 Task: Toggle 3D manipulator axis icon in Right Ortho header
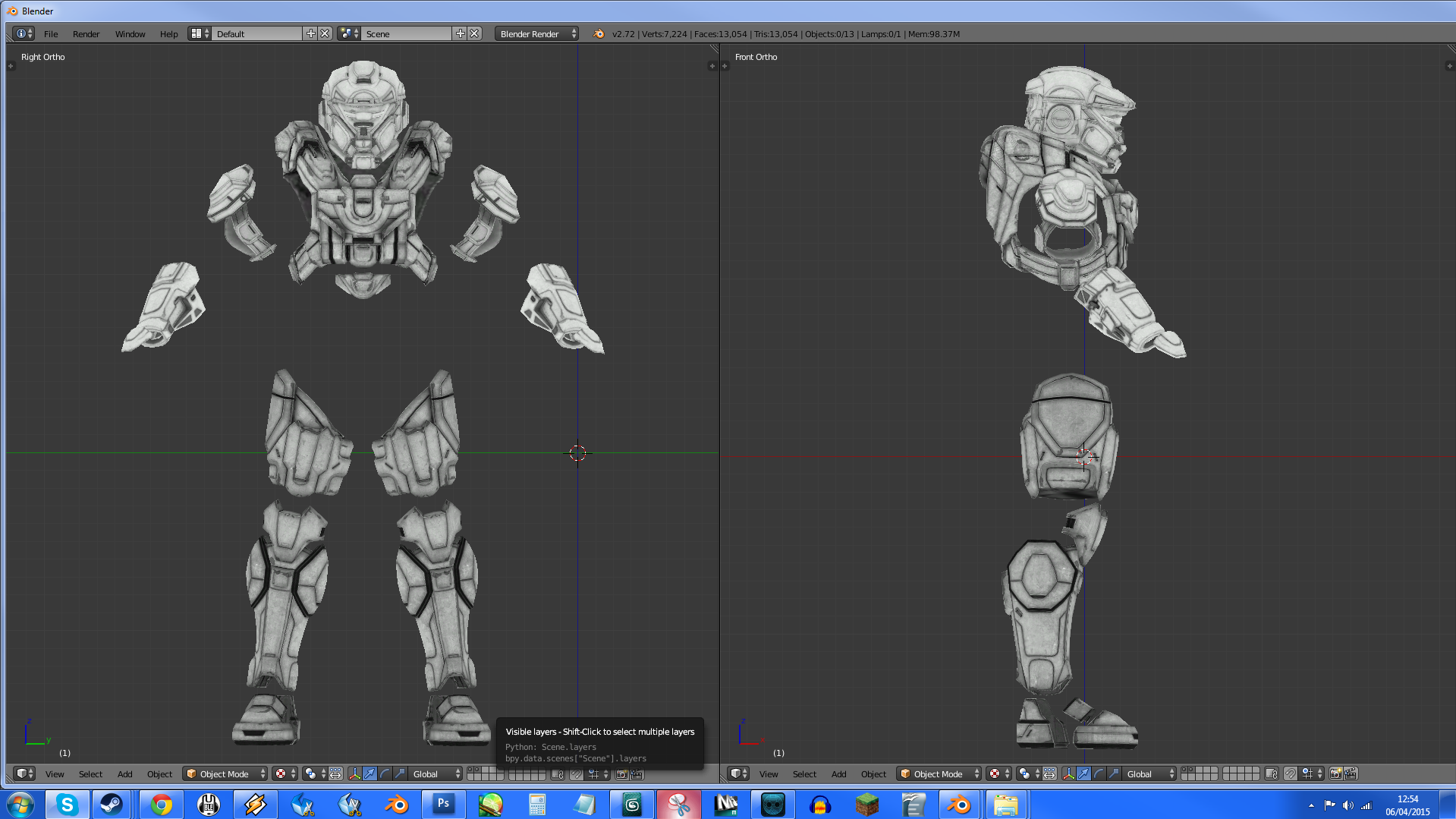point(354,774)
